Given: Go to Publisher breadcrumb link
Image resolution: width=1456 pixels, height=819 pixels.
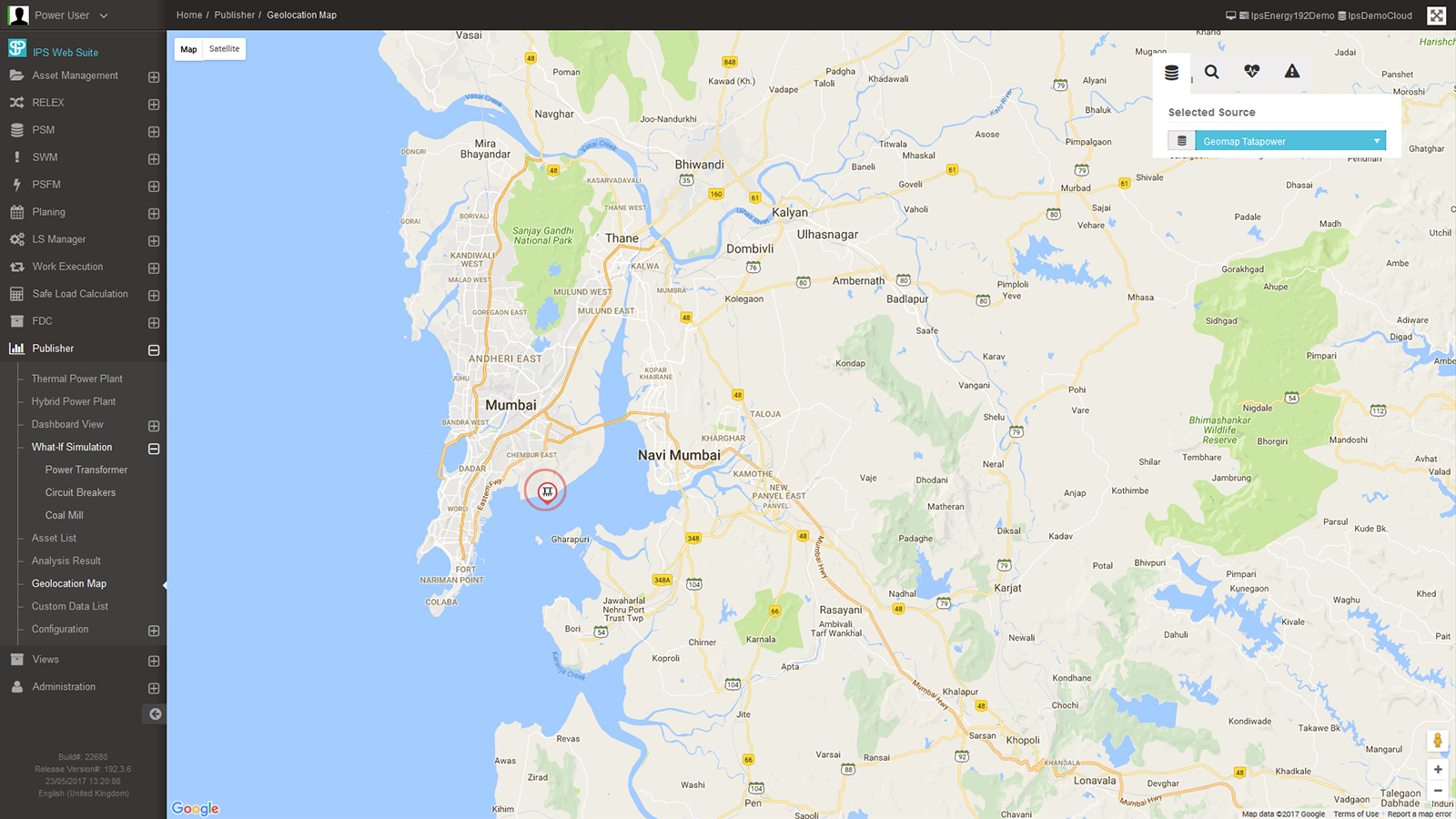Looking at the screenshot, I should (235, 15).
